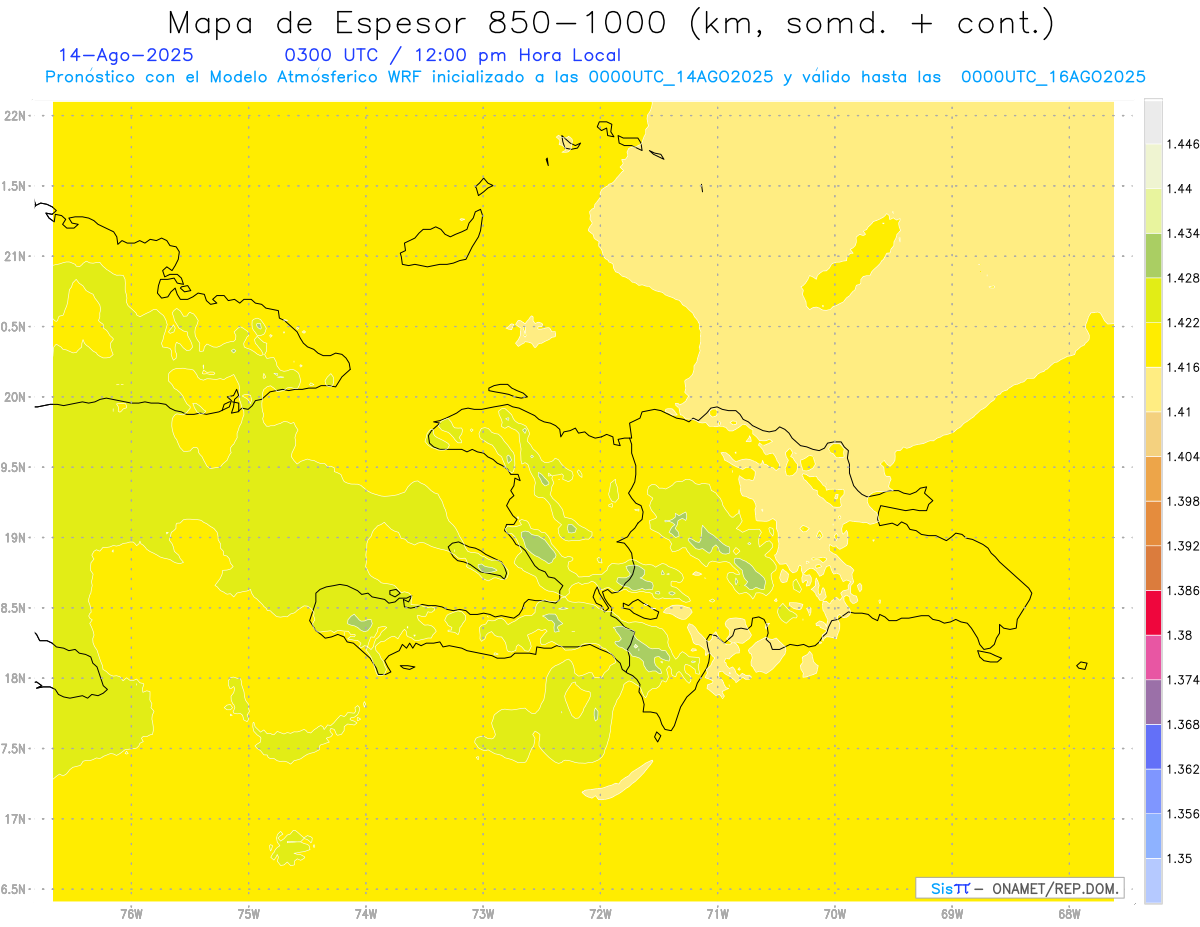Click the light blue 1.35–1.356 legend swatch

(x=1153, y=835)
